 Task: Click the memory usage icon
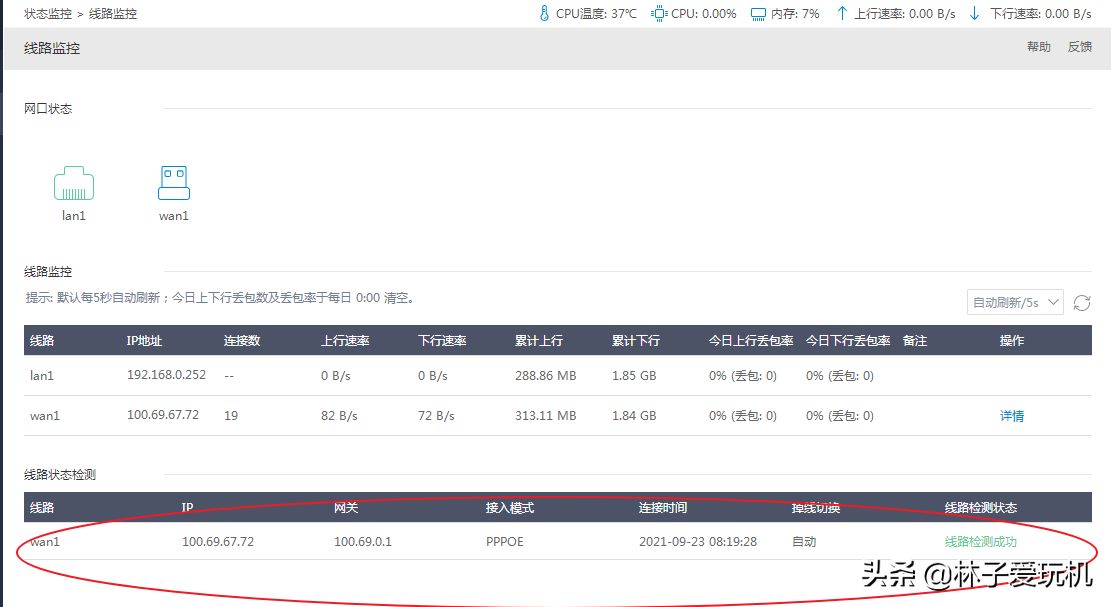coord(758,14)
